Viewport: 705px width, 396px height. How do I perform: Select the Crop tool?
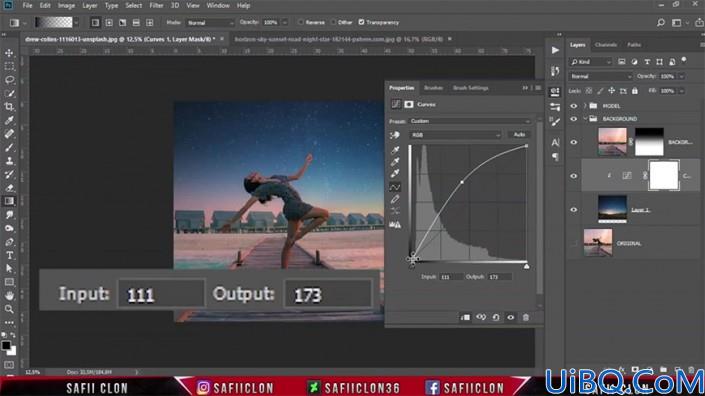(x=9, y=107)
